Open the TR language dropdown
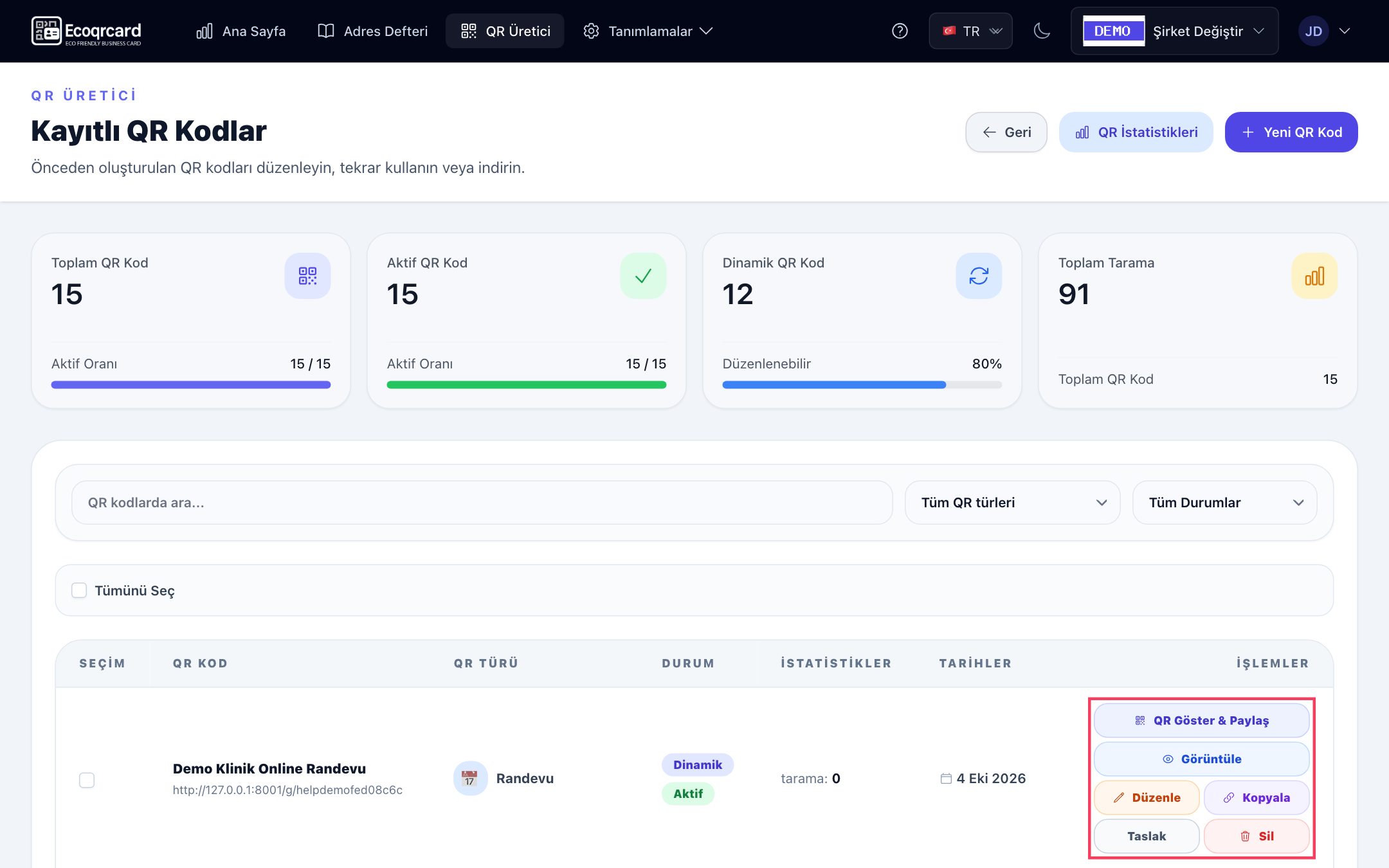 click(x=970, y=31)
